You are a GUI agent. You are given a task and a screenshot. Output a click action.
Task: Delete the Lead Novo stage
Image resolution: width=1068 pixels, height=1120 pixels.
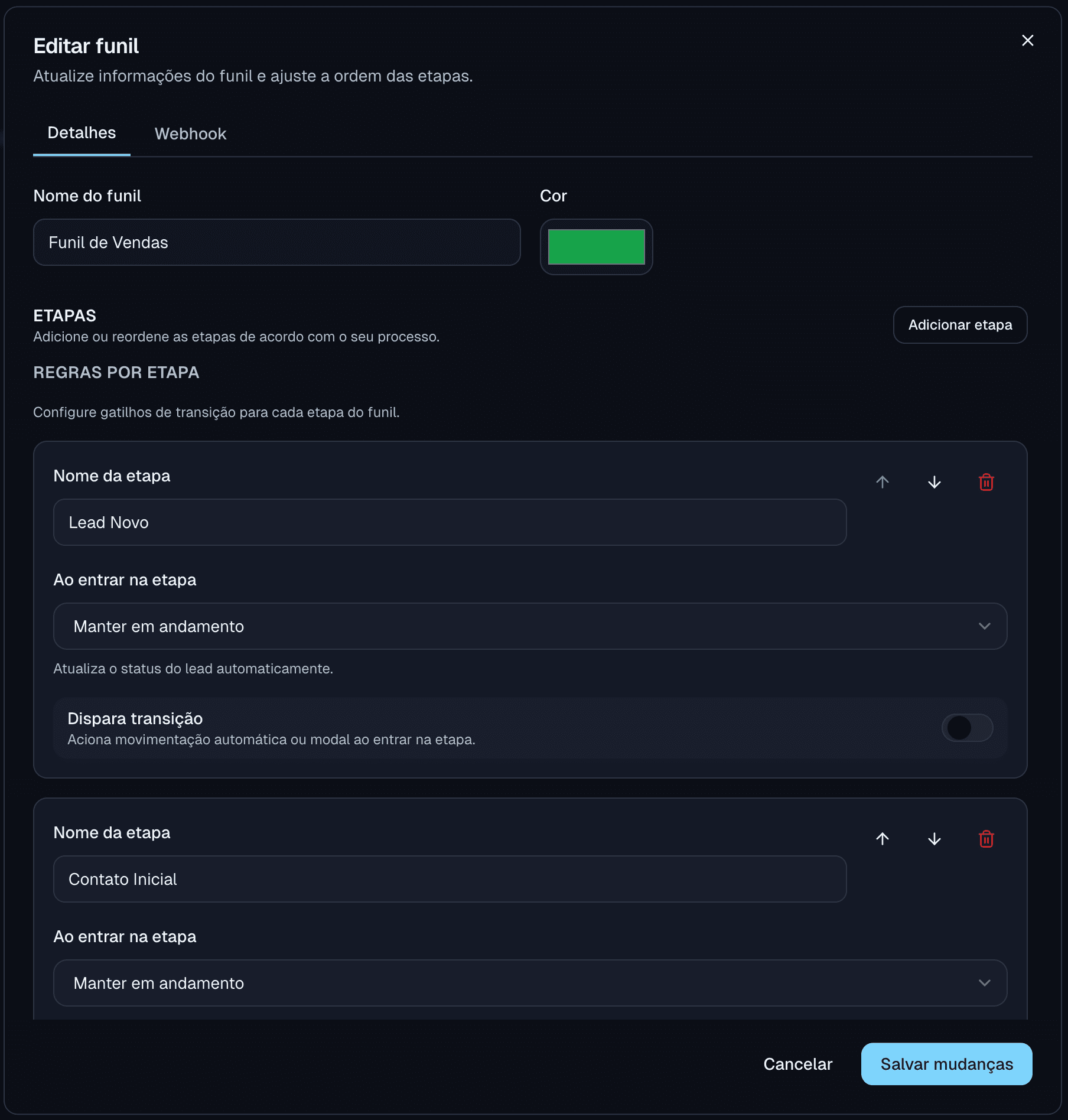coord(986,482)
